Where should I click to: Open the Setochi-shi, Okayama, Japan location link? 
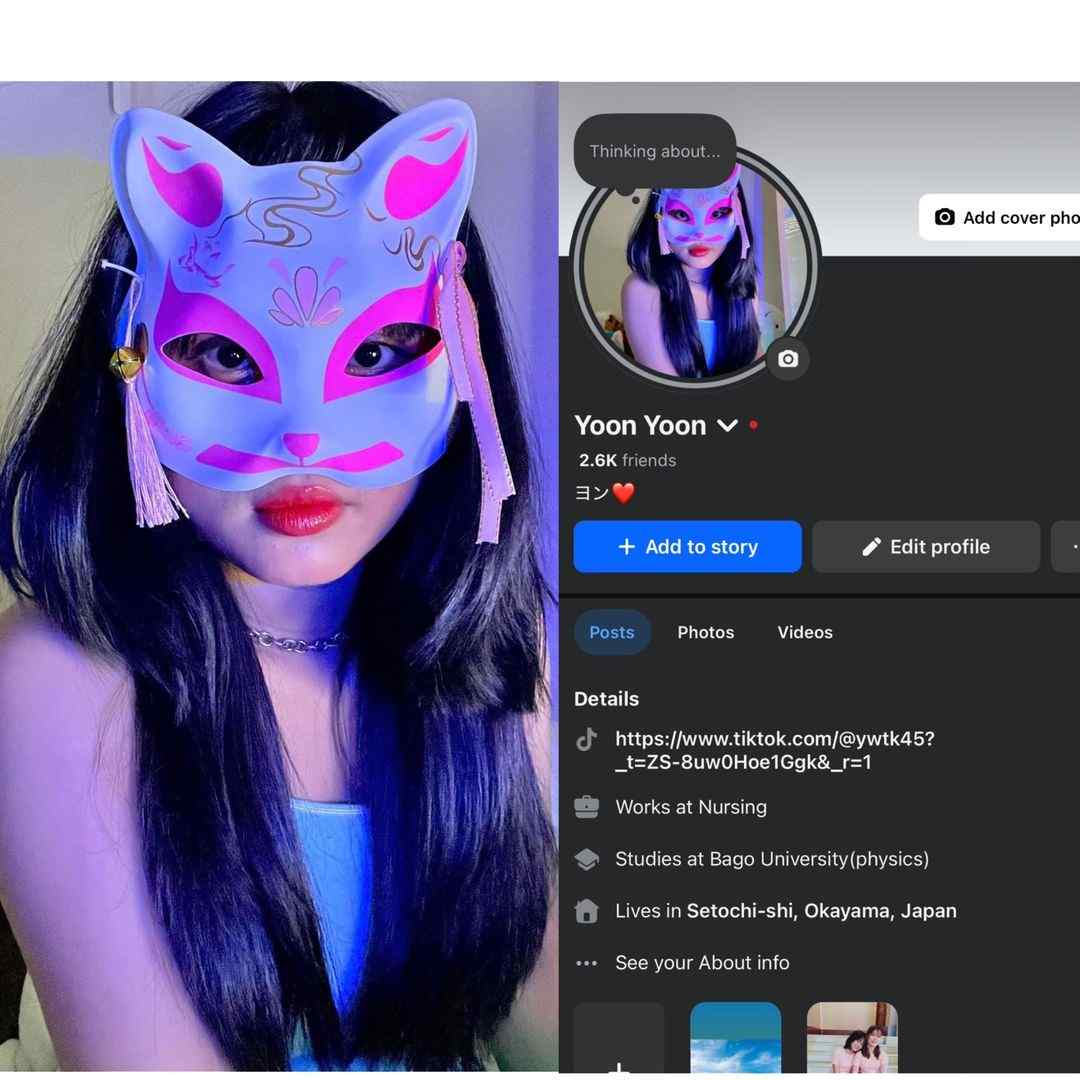coord(821,911)
